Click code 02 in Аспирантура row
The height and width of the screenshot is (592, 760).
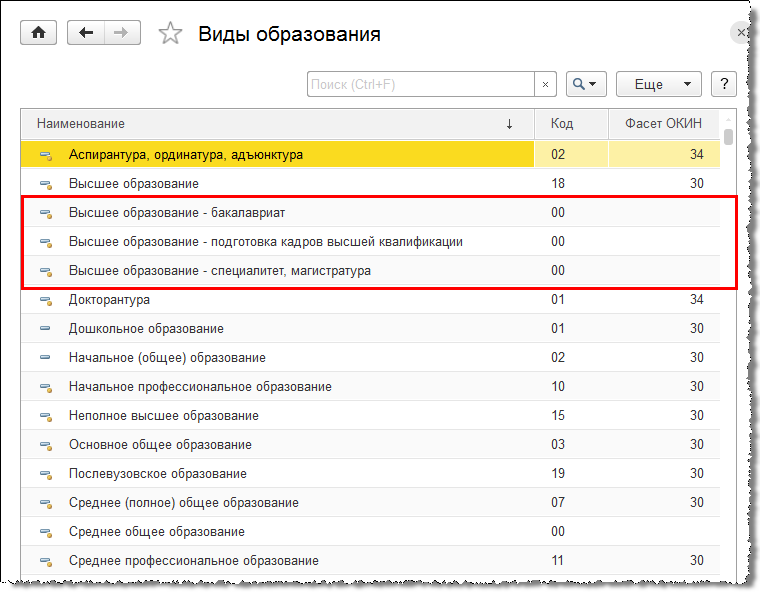click(x=558, y=154)
